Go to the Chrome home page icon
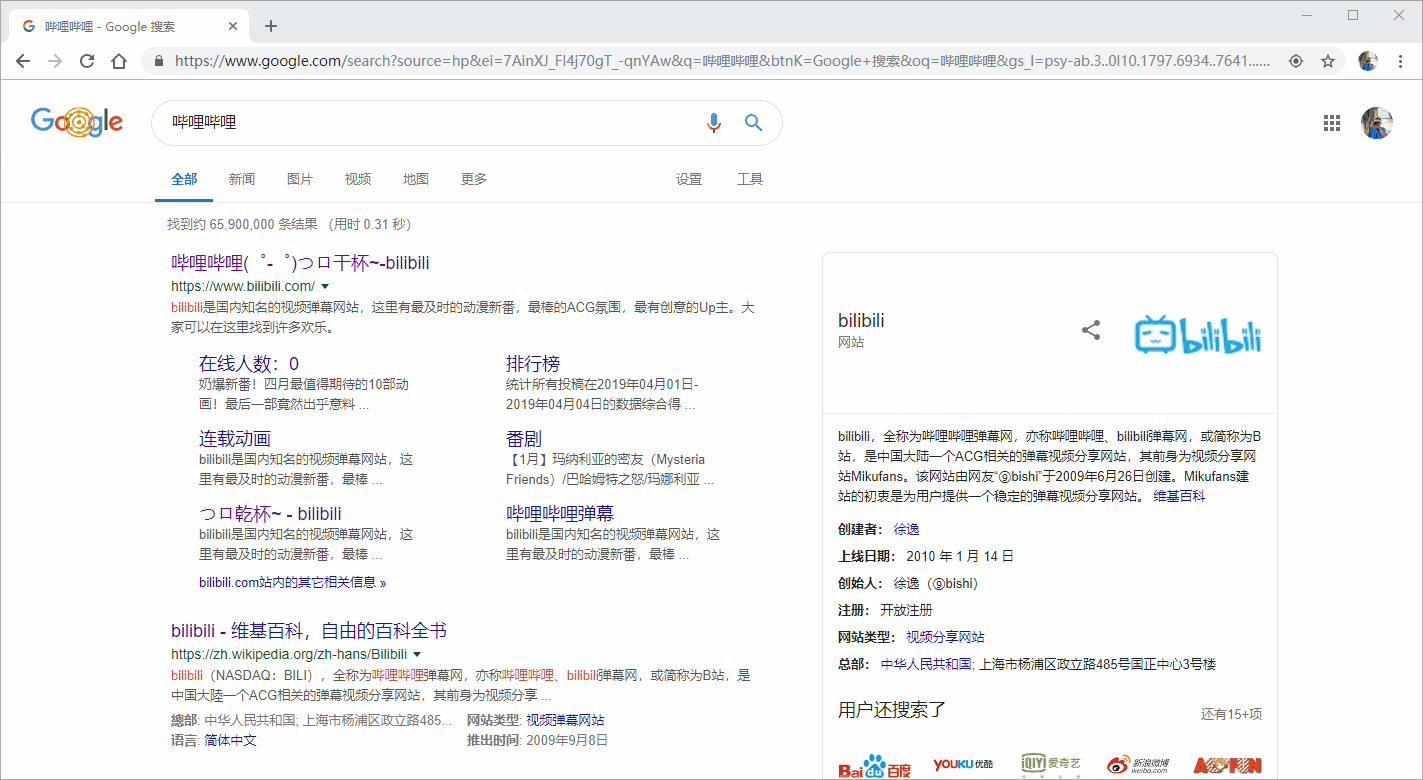The height and width of the screenshot is (780, 1423). tap(119, 61)
